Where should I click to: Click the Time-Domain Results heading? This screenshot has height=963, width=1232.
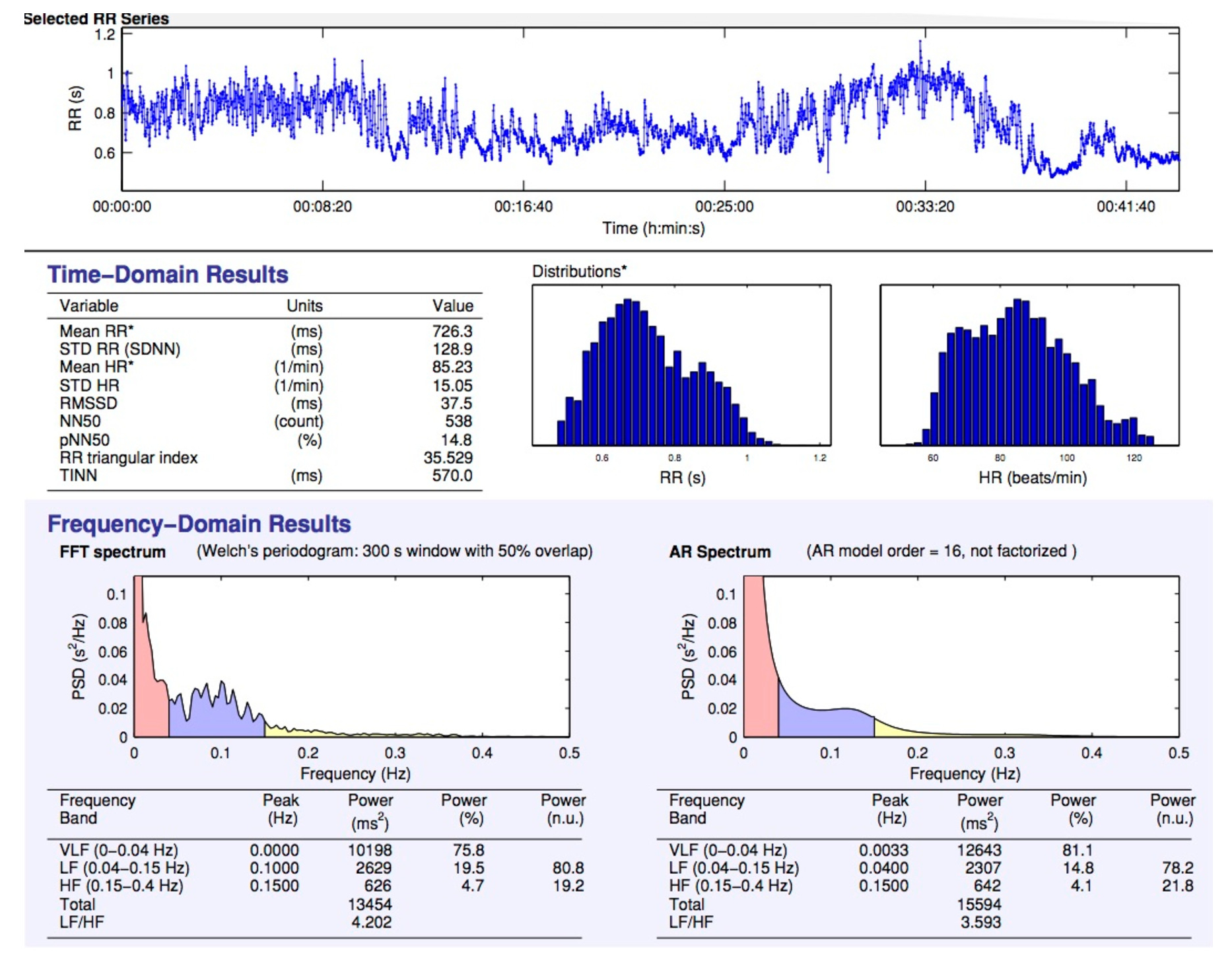click(168, 275)
